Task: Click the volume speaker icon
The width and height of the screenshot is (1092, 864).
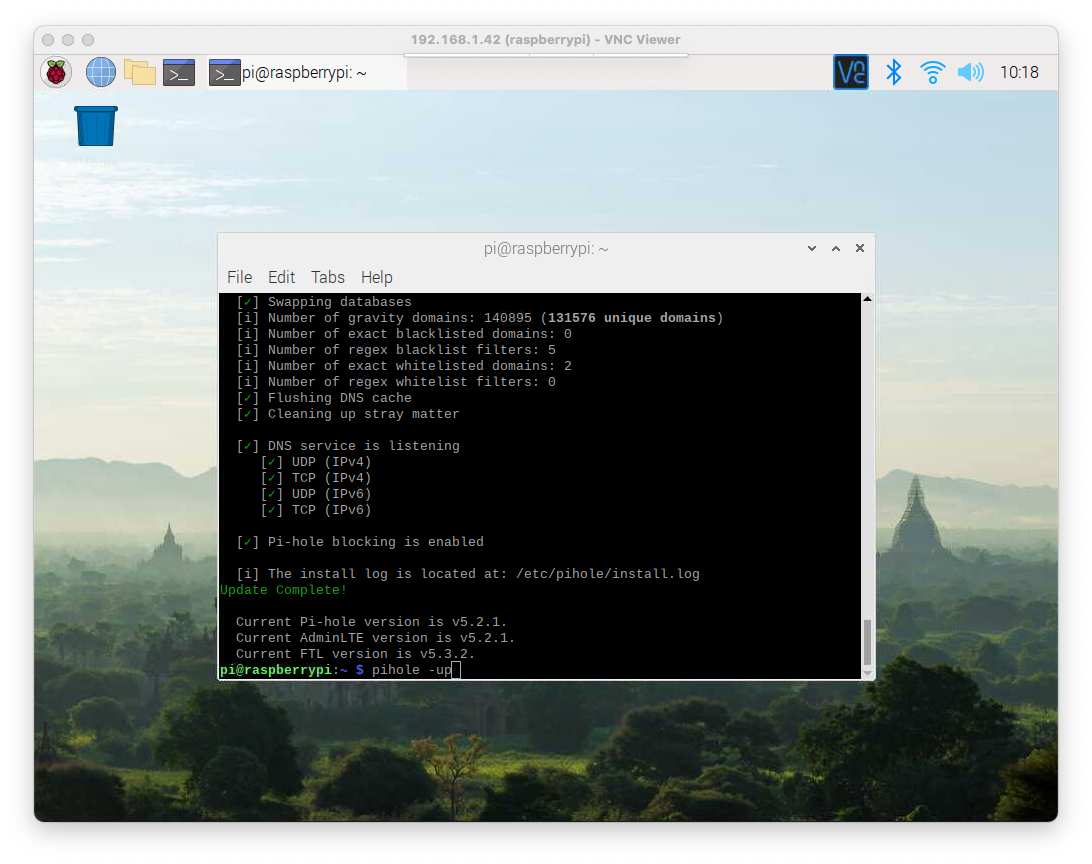Action: (x=970, y=72)
